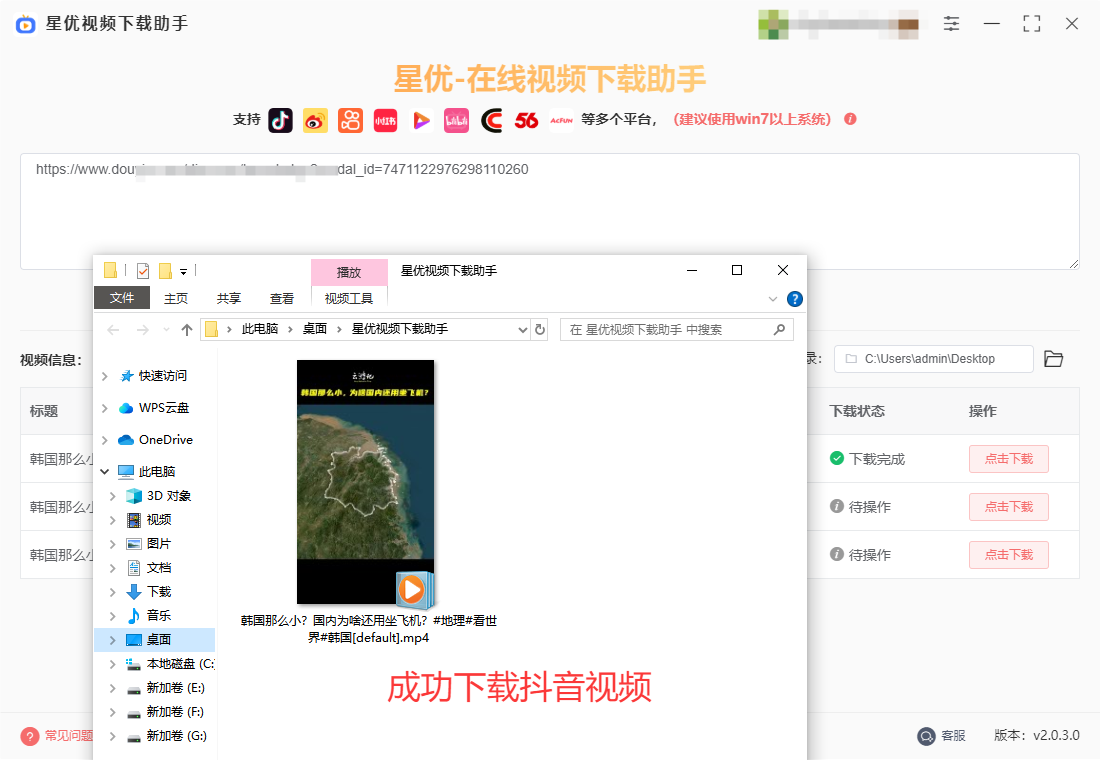
Task: Click the 常见问题 question mark icon
Action: coord(29,736)
